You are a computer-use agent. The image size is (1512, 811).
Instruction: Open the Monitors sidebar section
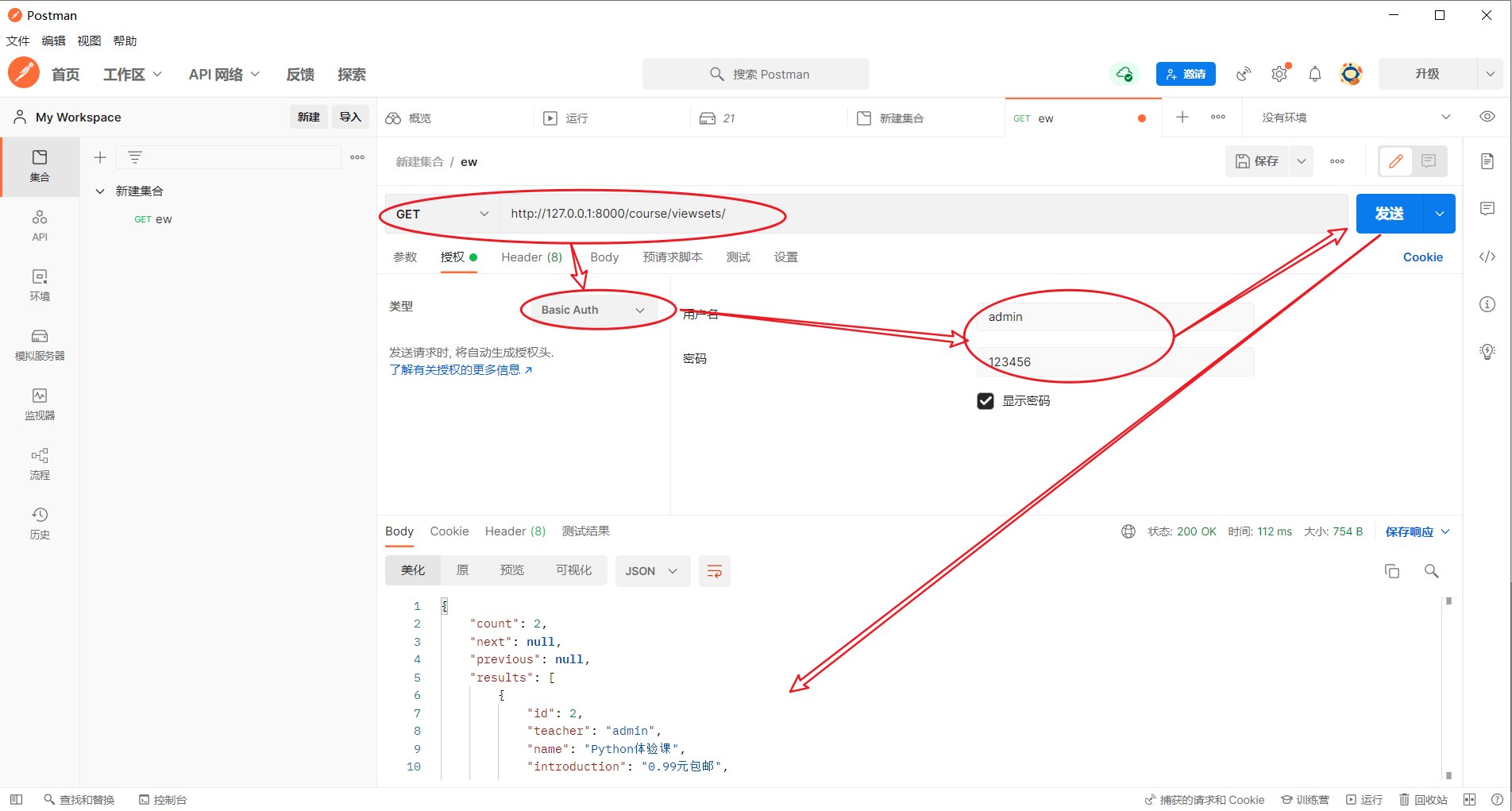40,404
